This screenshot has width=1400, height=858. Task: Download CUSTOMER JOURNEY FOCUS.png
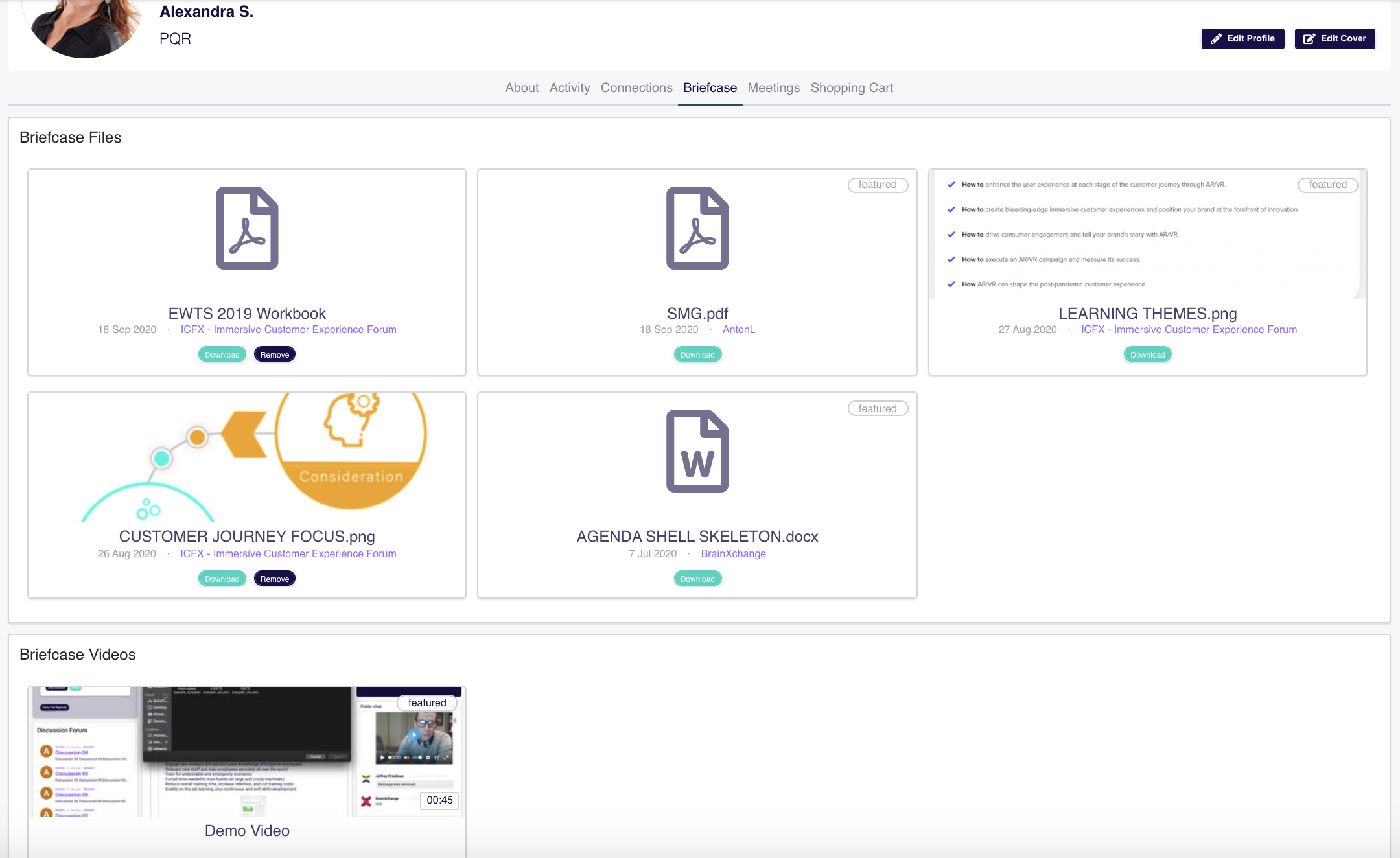pyautogui.click(x=222, y=579)
